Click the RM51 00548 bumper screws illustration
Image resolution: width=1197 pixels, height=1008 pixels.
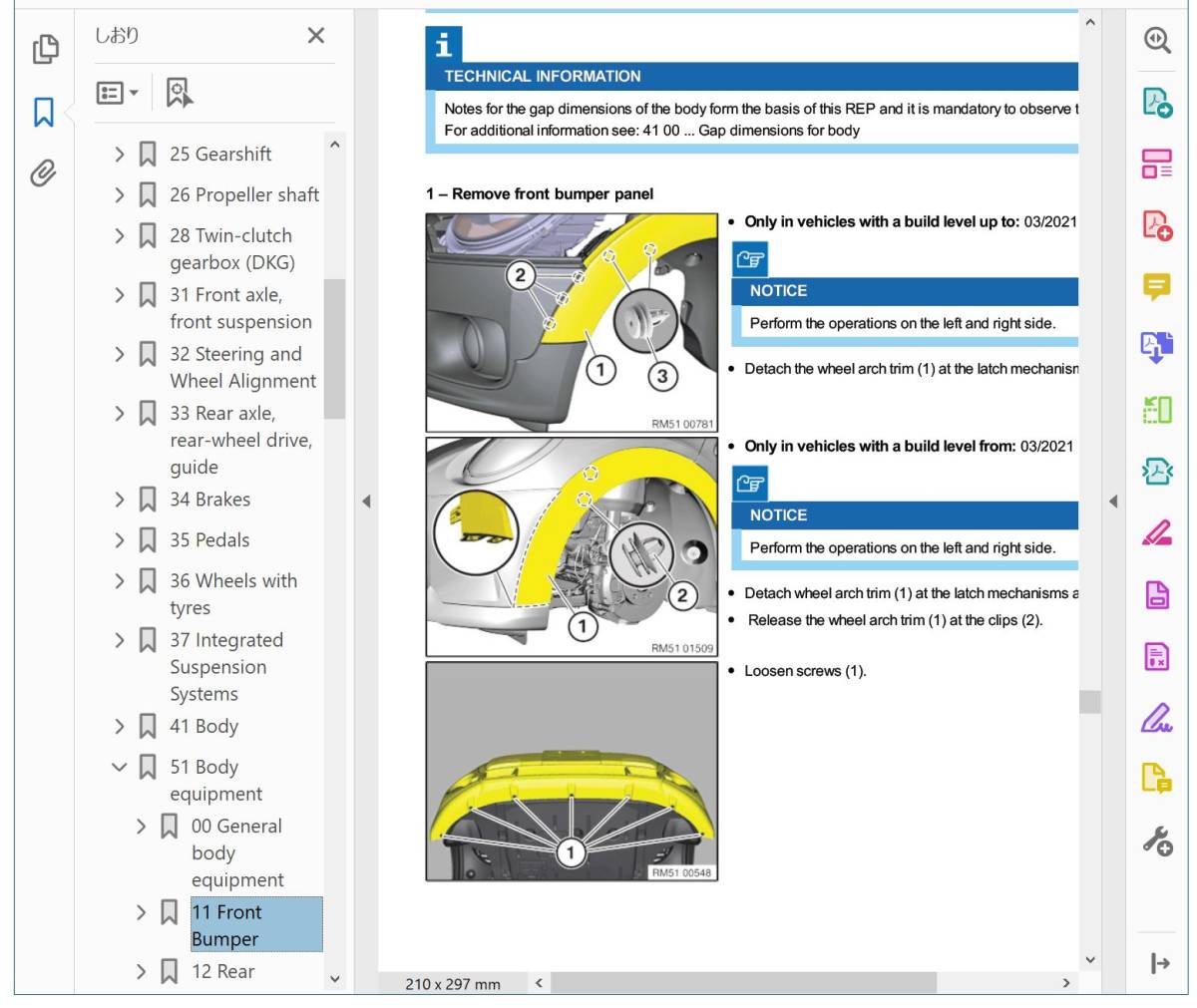pos(572,771)
